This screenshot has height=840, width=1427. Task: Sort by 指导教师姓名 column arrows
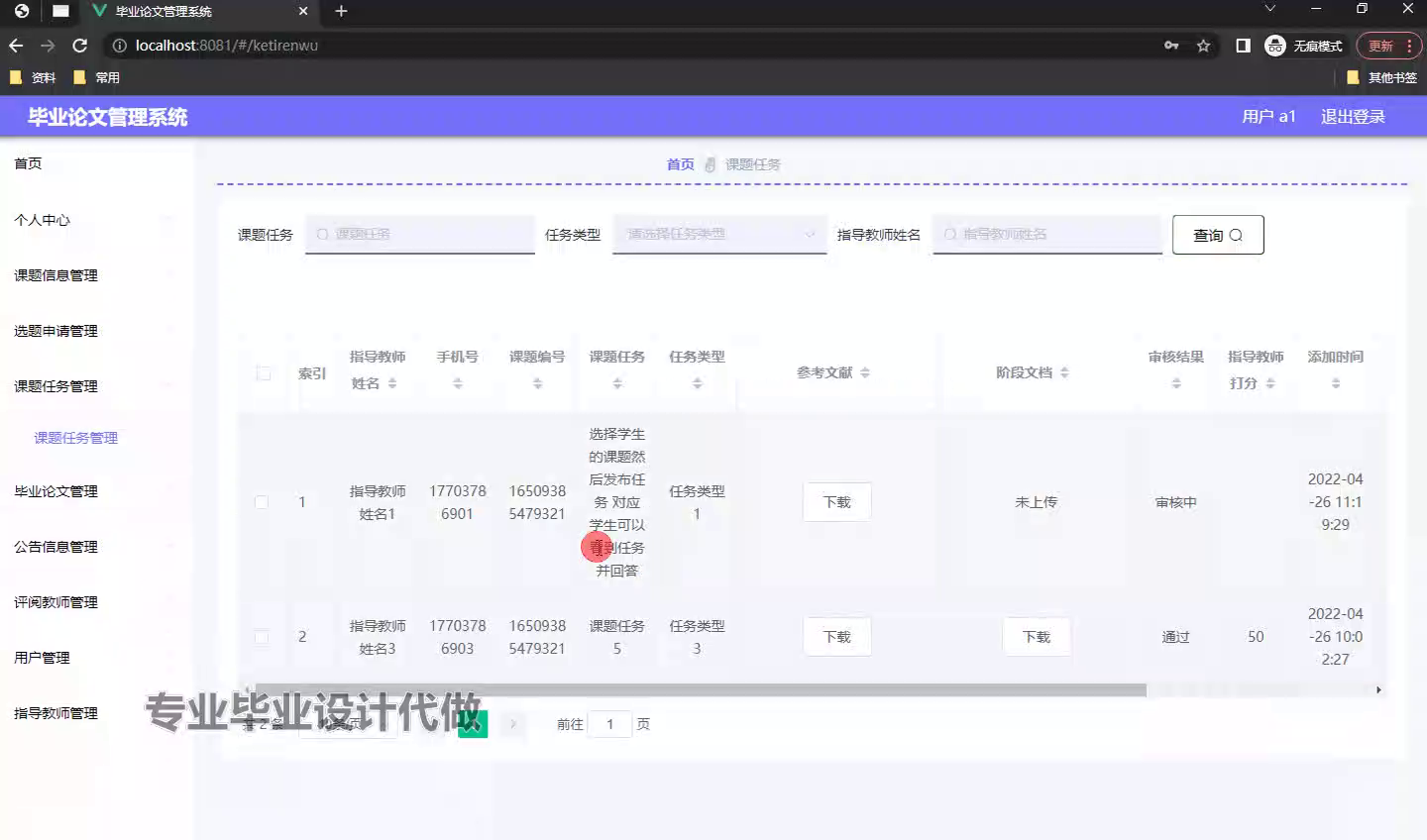(x=392, y=383)
